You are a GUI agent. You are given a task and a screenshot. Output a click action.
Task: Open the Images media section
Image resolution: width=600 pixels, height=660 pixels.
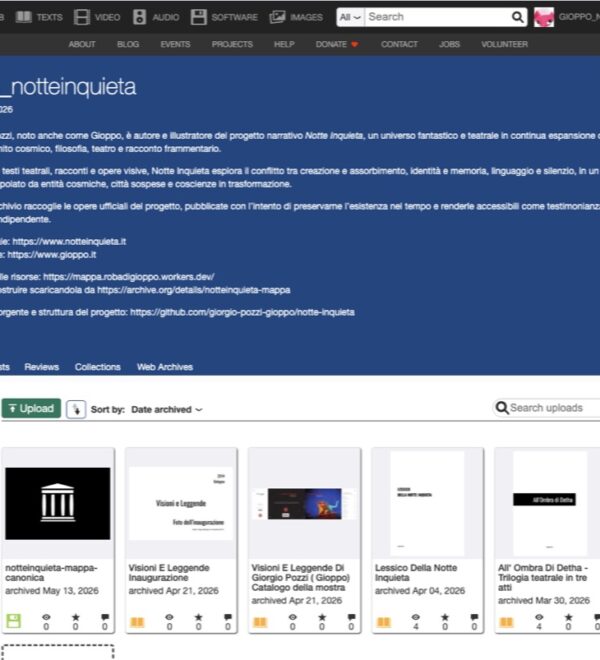point(296,17)
